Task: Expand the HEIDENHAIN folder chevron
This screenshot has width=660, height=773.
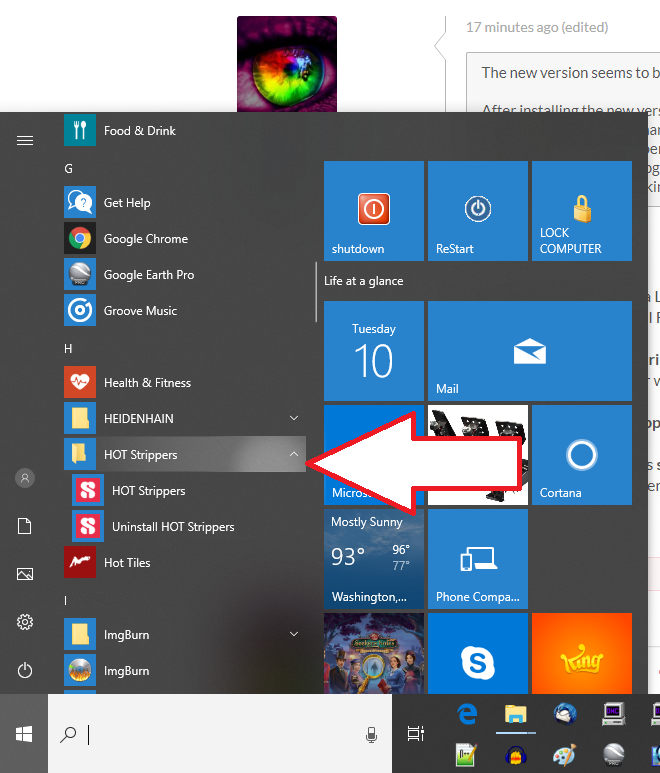Action: pyautogui.click(x=294, y=418)
